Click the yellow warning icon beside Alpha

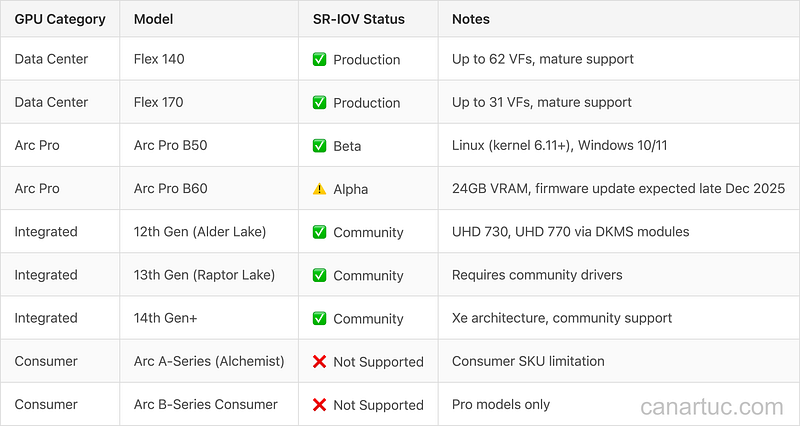coord(319,189)
